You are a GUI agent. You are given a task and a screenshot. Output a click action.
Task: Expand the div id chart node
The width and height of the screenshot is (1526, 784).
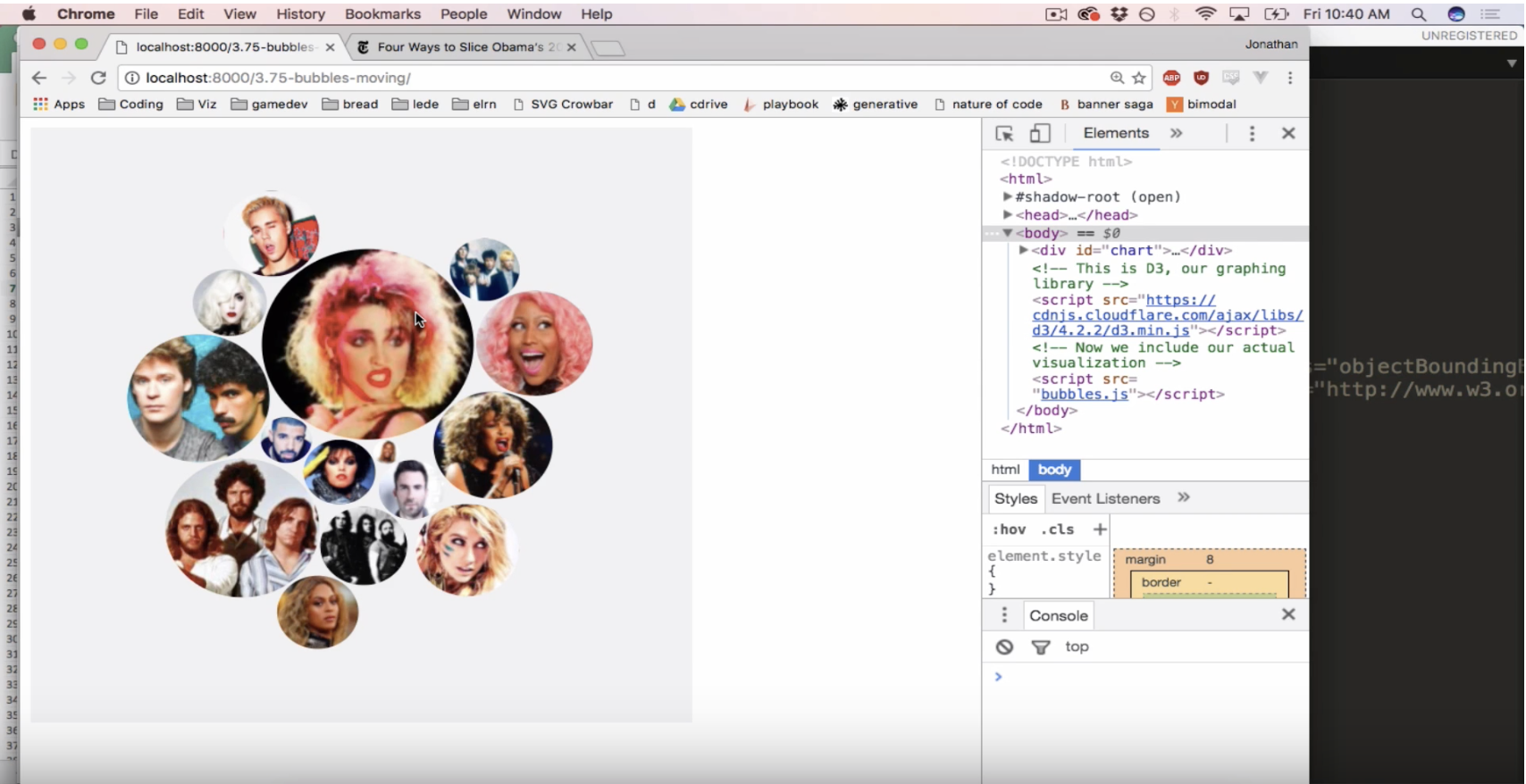[1023, 250]
